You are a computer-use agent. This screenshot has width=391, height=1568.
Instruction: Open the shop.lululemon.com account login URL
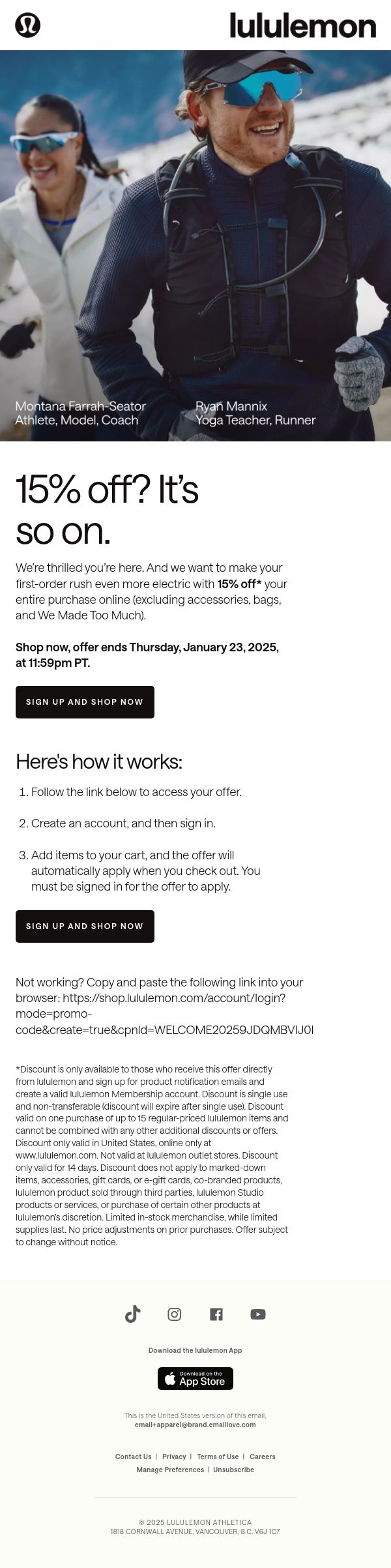165,1014
